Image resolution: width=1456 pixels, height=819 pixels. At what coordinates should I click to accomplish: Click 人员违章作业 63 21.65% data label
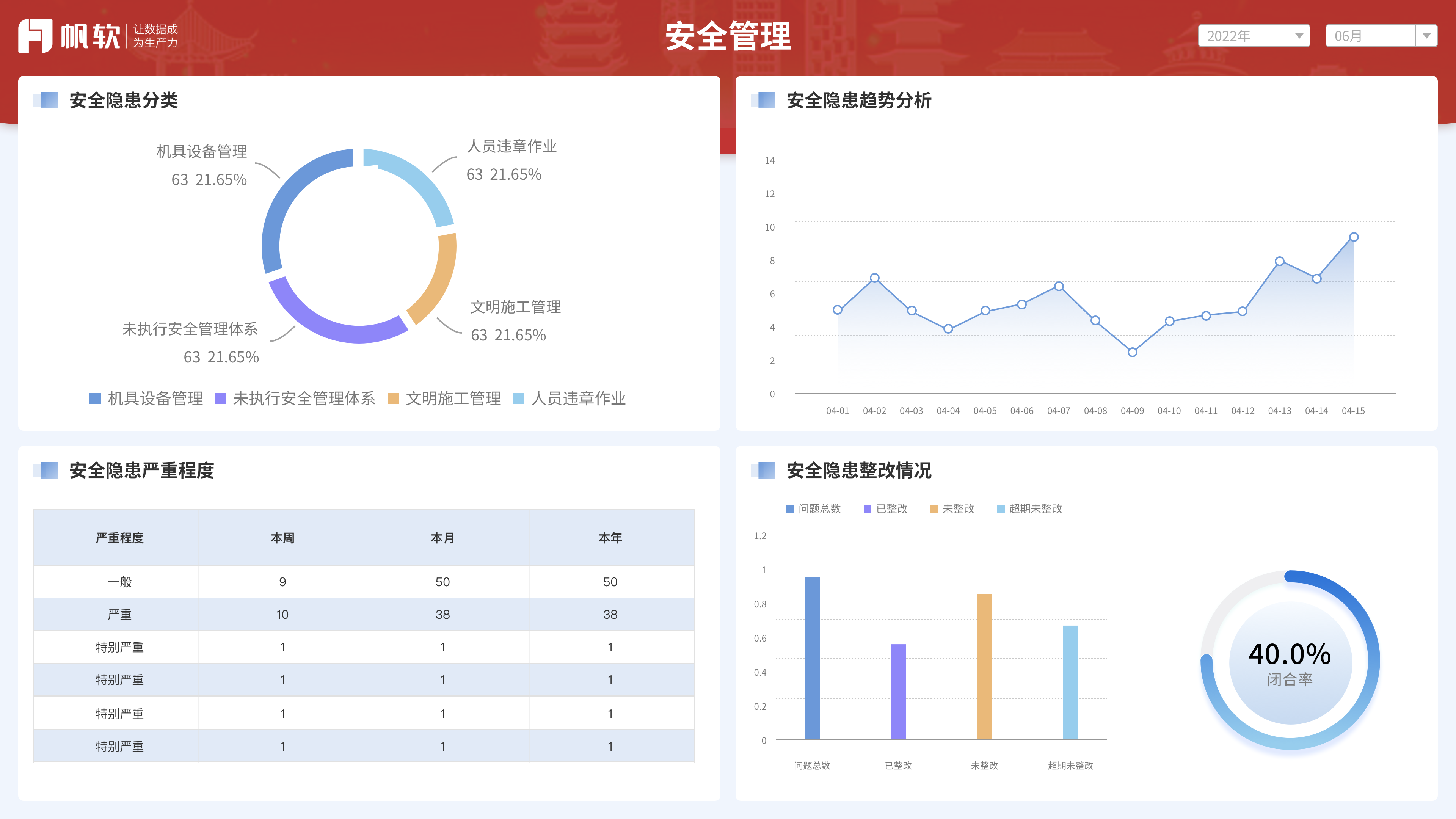coord(511,160)
